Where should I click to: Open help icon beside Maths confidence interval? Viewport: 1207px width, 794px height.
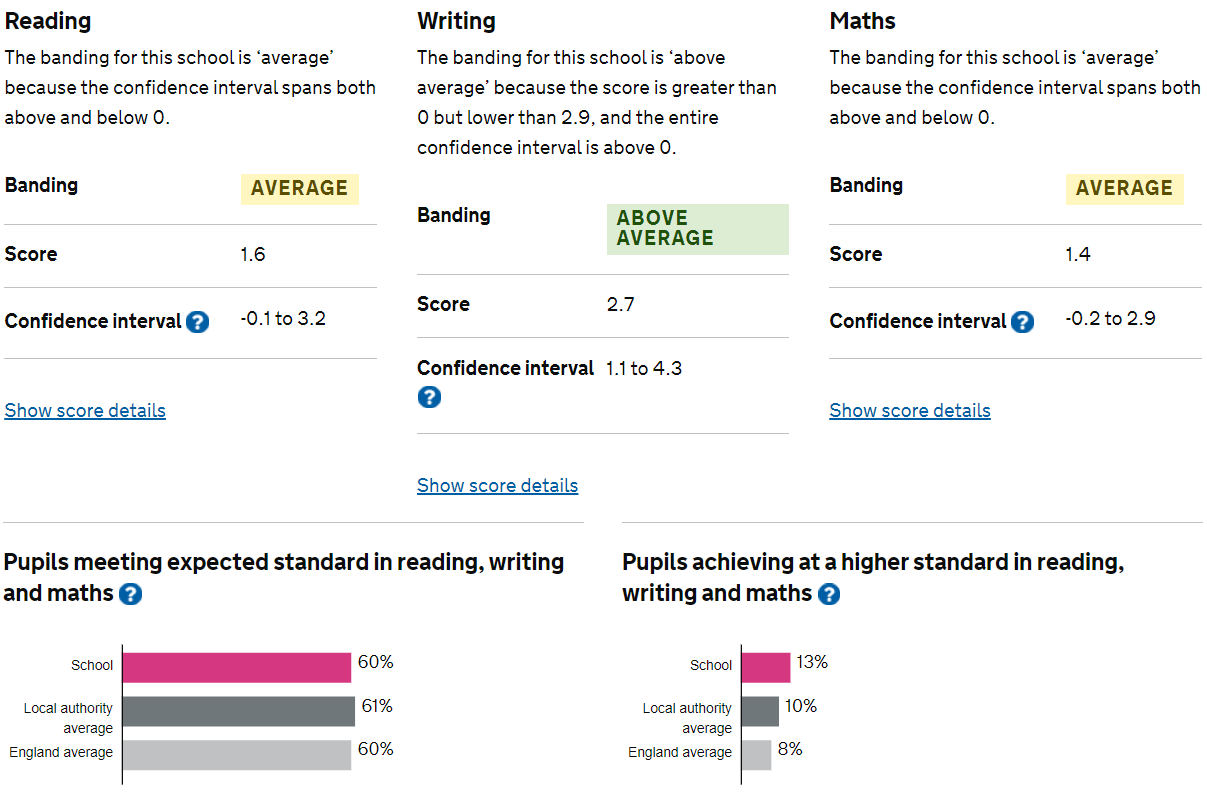pos(1022,322)
